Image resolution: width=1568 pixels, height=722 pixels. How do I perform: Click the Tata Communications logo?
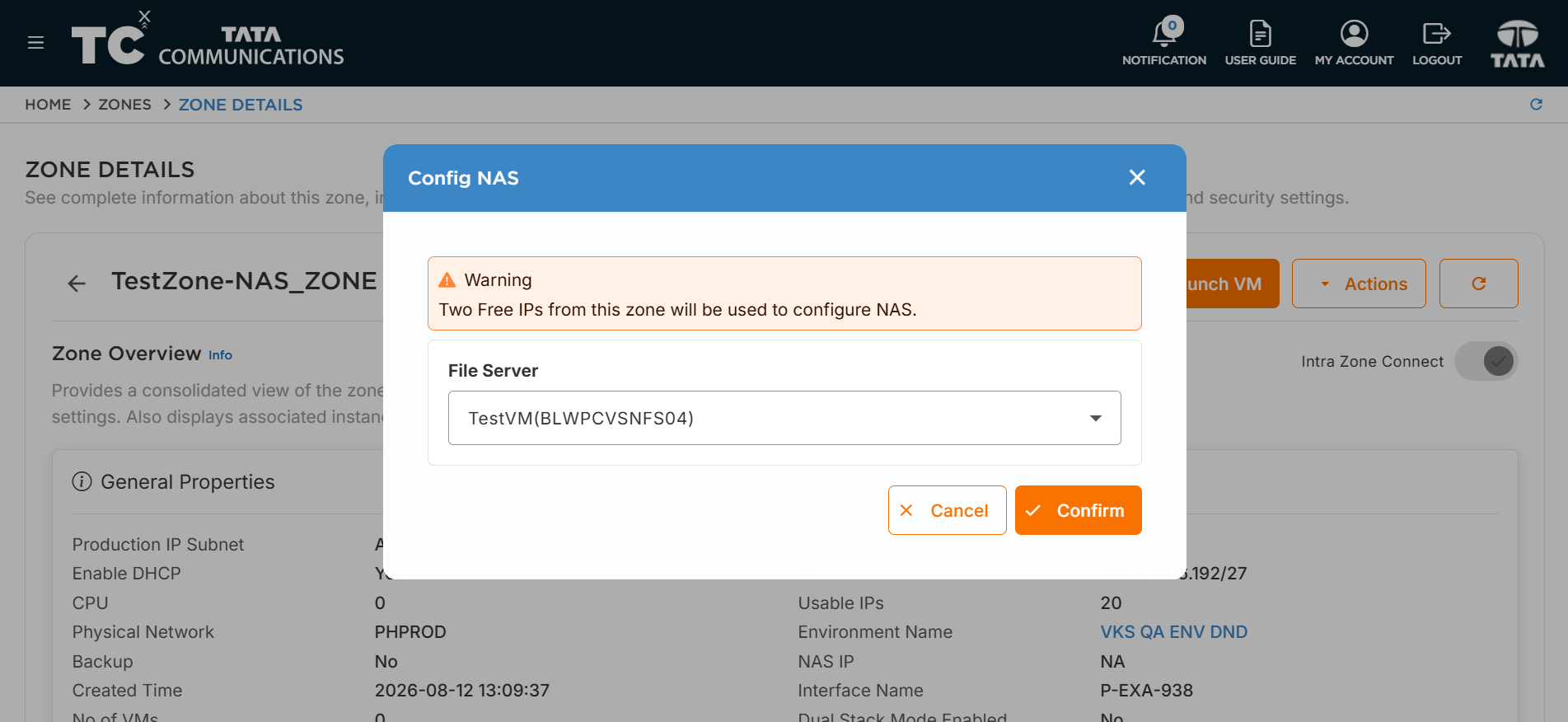coord(208,41)
